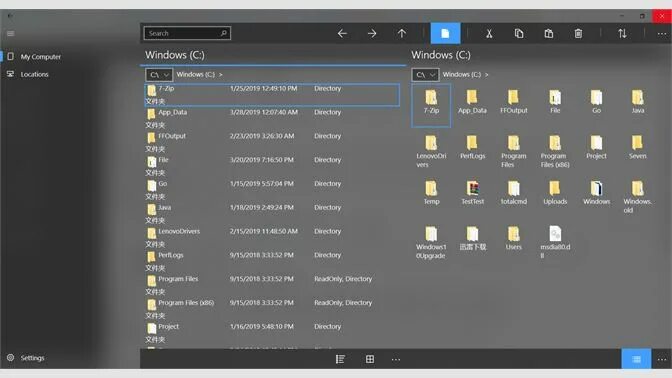This screenshot has width=672, height=378.
Task: Switch left pane to grid view
Action: (370, 359)
